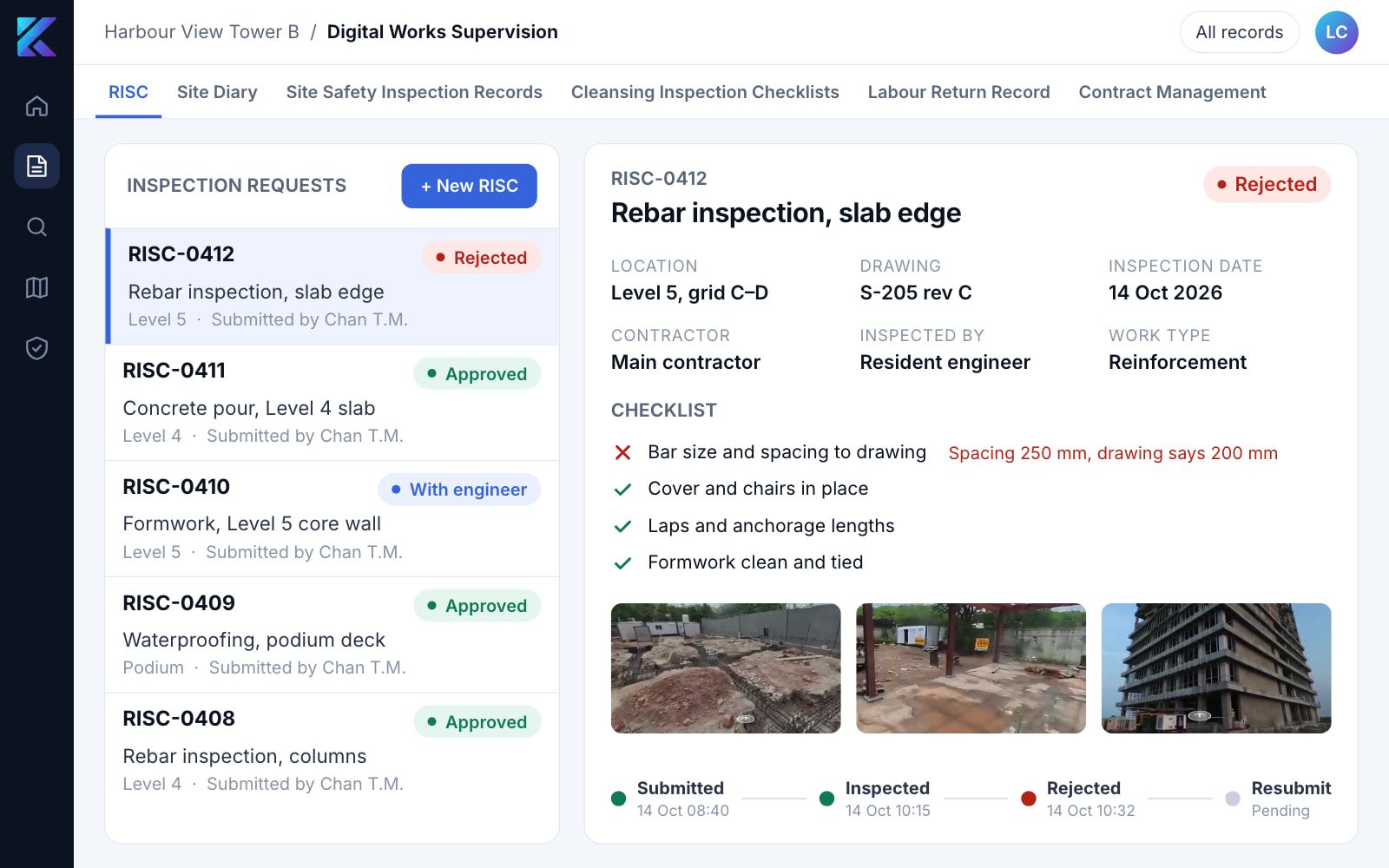Click the All records button
This screenshot has height=868, width=1389.
[1239, 32]
